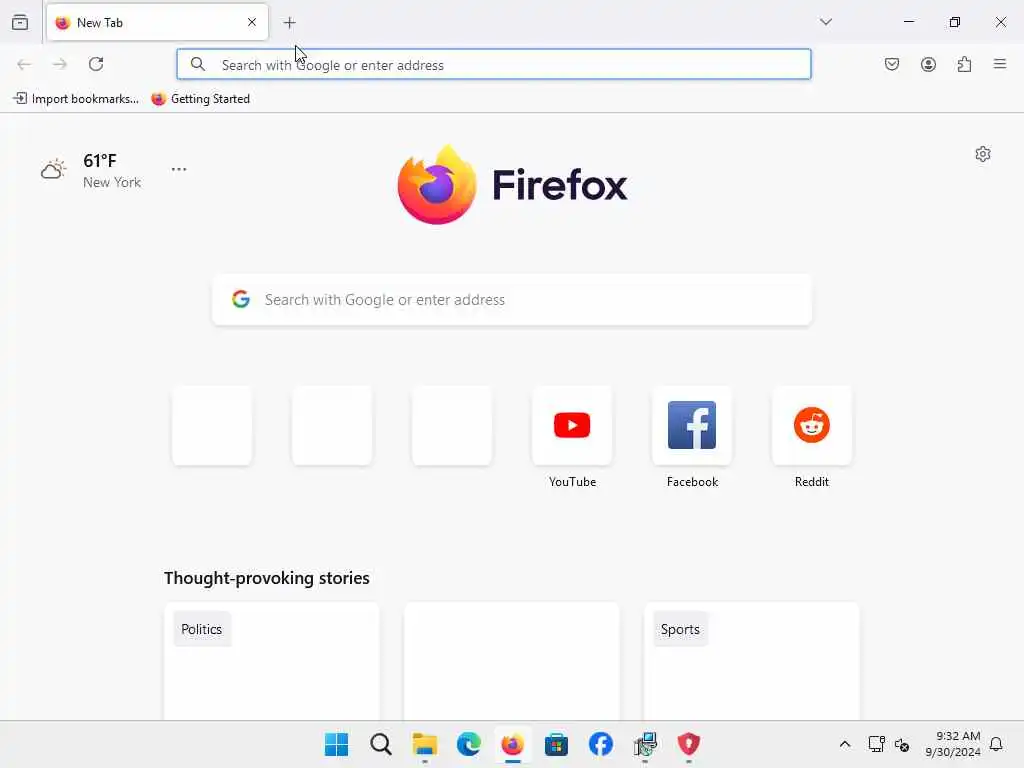Focus the address bar search field
The height and width of the screenshot is (768, 1024).
coord(494,65)
